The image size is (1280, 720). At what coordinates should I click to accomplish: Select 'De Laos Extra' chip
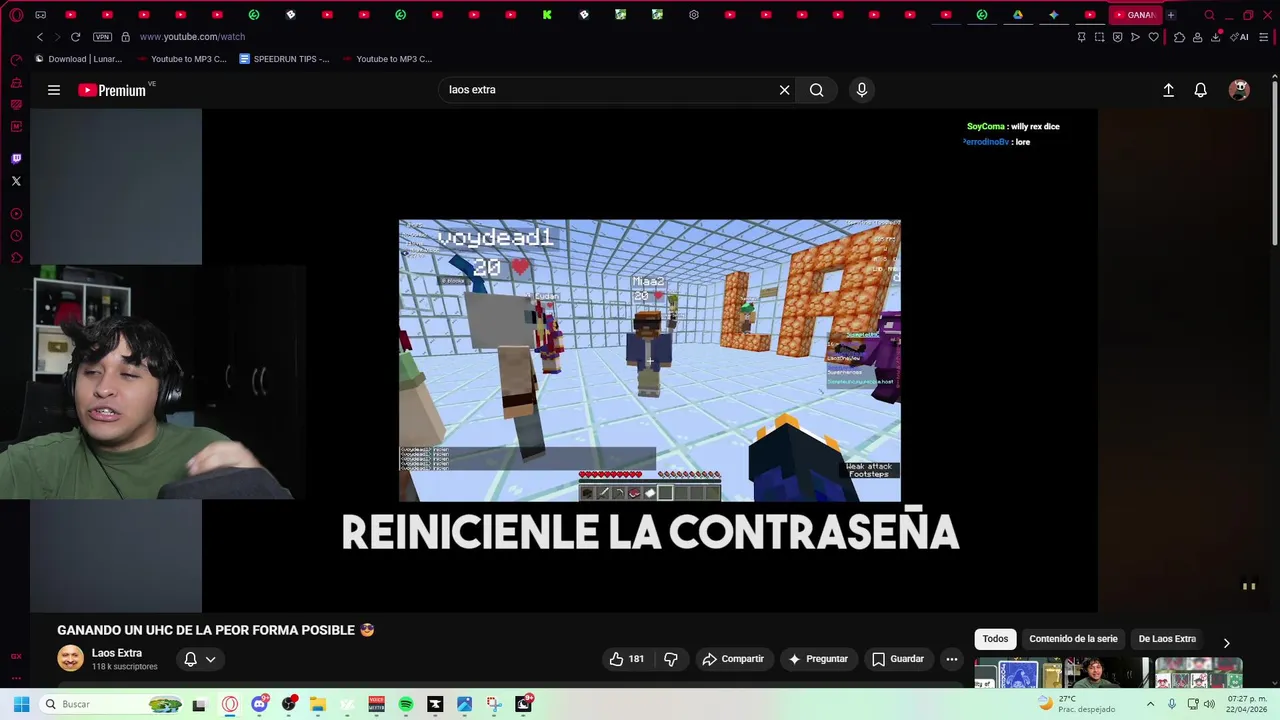coord(1167,639)
